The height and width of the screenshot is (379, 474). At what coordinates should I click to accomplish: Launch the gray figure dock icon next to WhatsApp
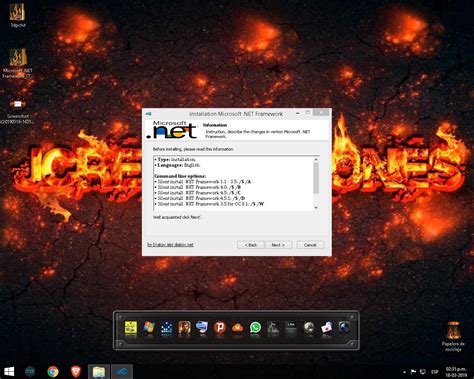point(273,328)
